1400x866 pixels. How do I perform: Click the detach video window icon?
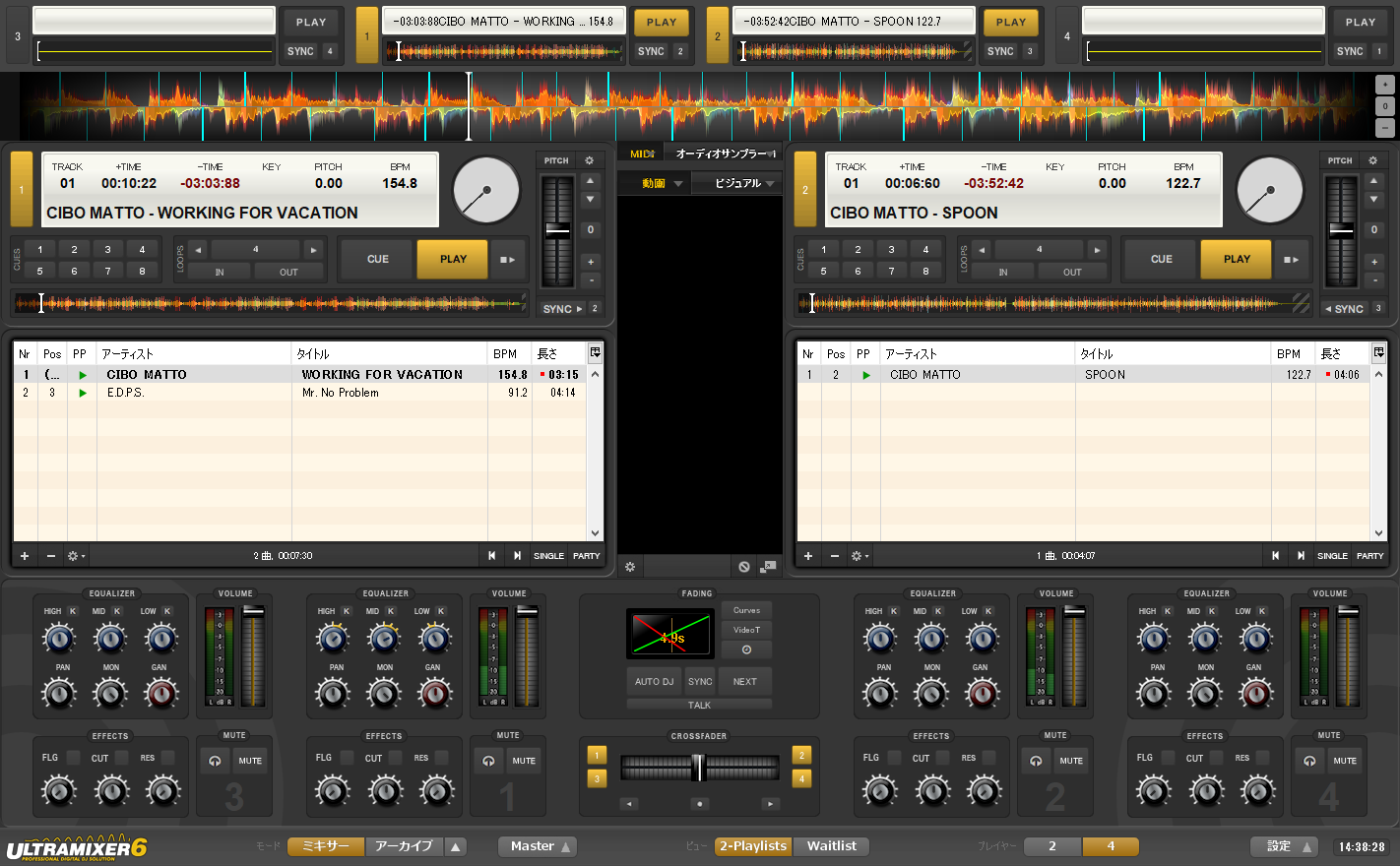point(769,567)
